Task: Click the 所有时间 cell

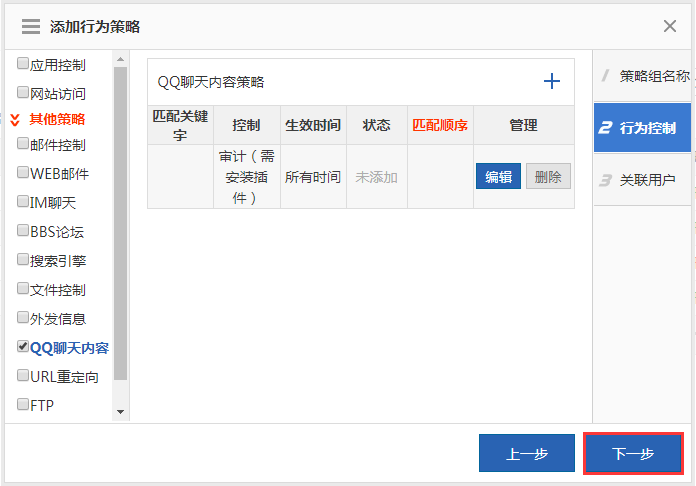Action: click(x=313, y=177)
